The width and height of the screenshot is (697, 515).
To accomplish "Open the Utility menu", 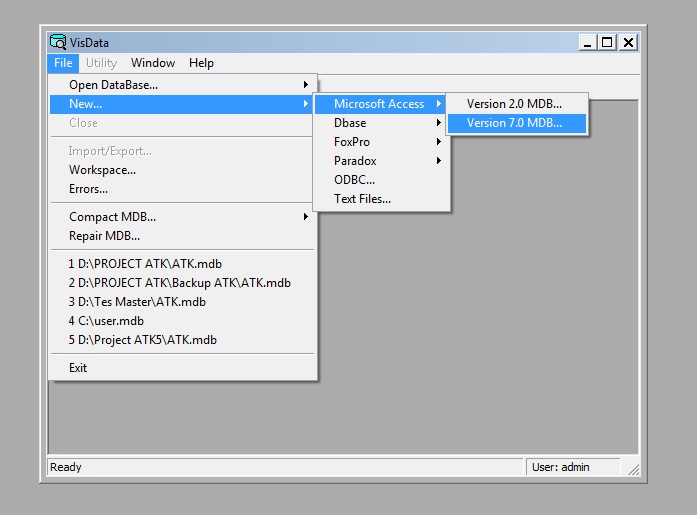I will [101, 63].
